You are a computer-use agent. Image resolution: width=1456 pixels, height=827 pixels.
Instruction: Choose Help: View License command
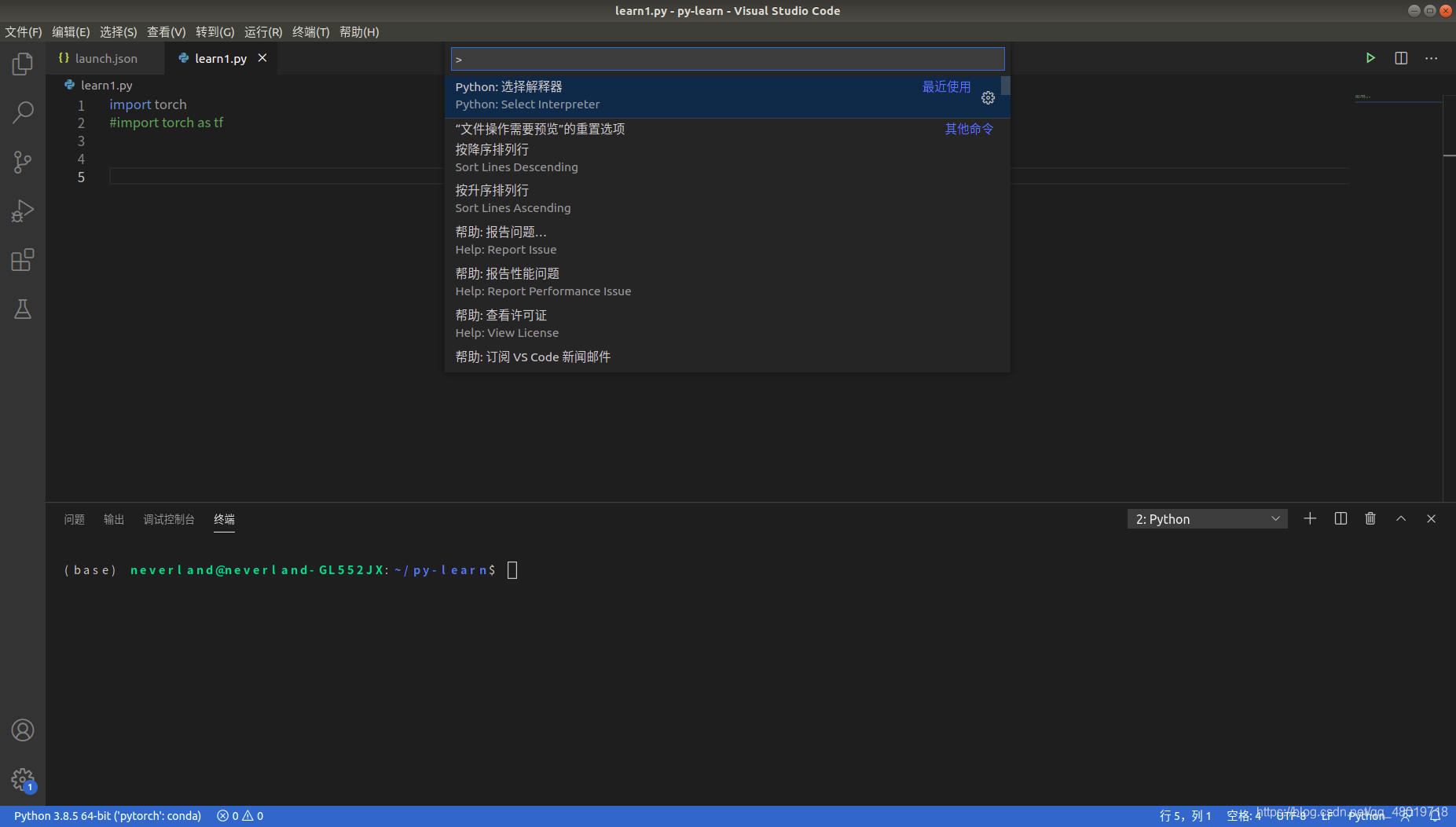[x=727, y=324]
